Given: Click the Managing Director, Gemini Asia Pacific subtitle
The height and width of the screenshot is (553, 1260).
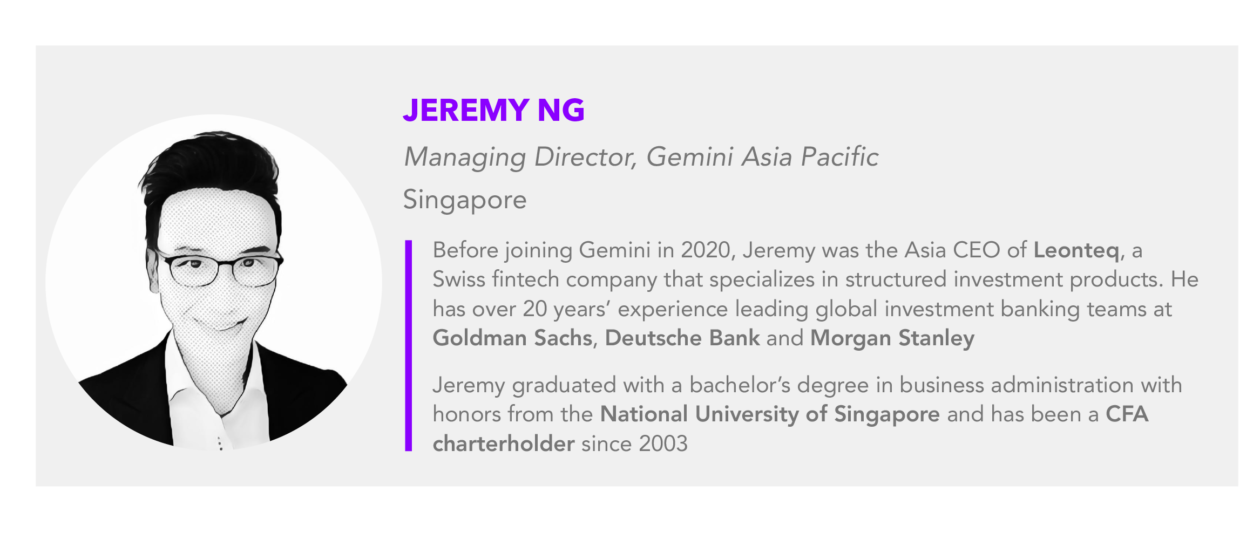Looking at the screenshot, I should click(641, 157).
